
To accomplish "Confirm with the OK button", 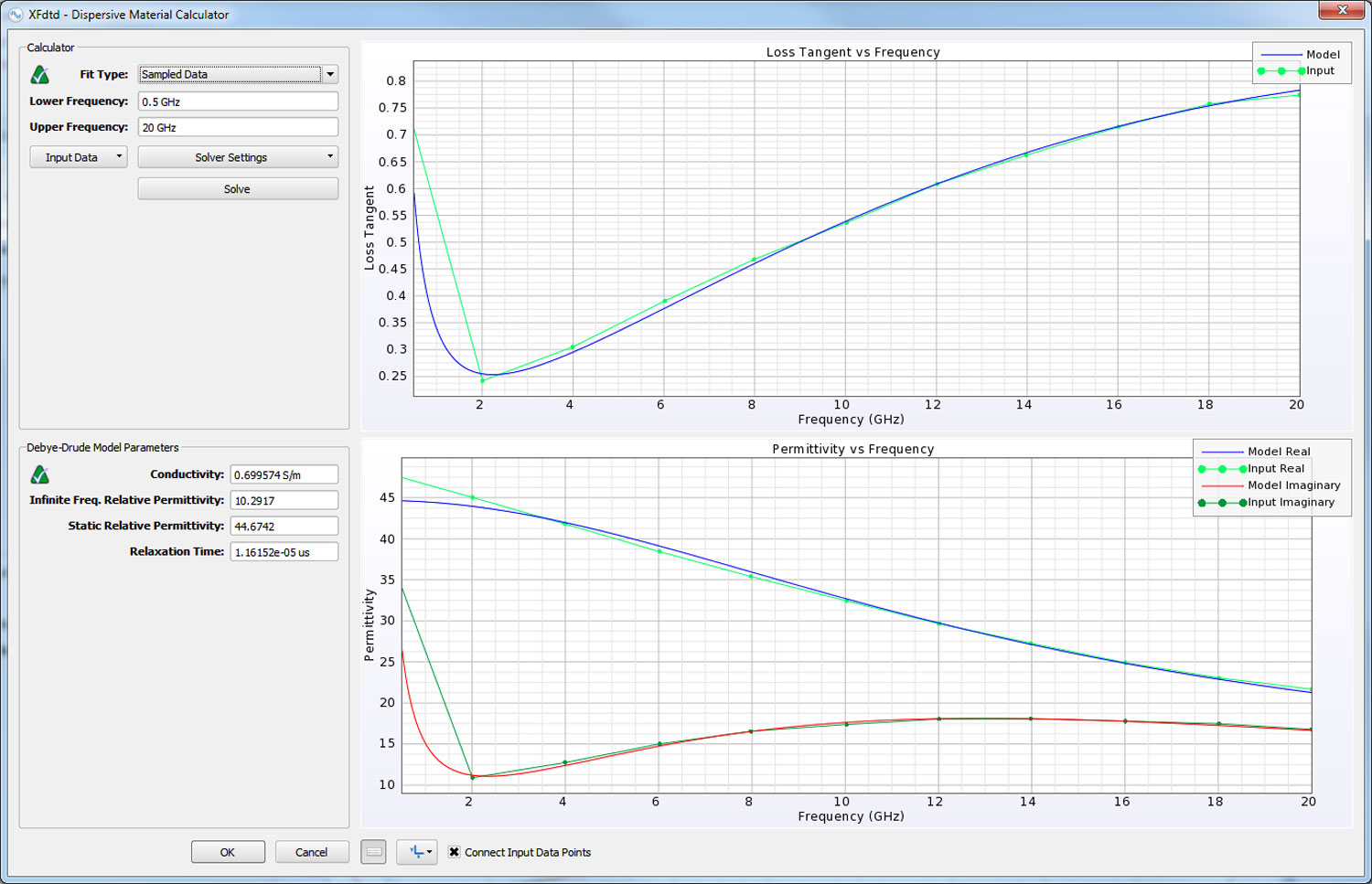I will (228, 852).
